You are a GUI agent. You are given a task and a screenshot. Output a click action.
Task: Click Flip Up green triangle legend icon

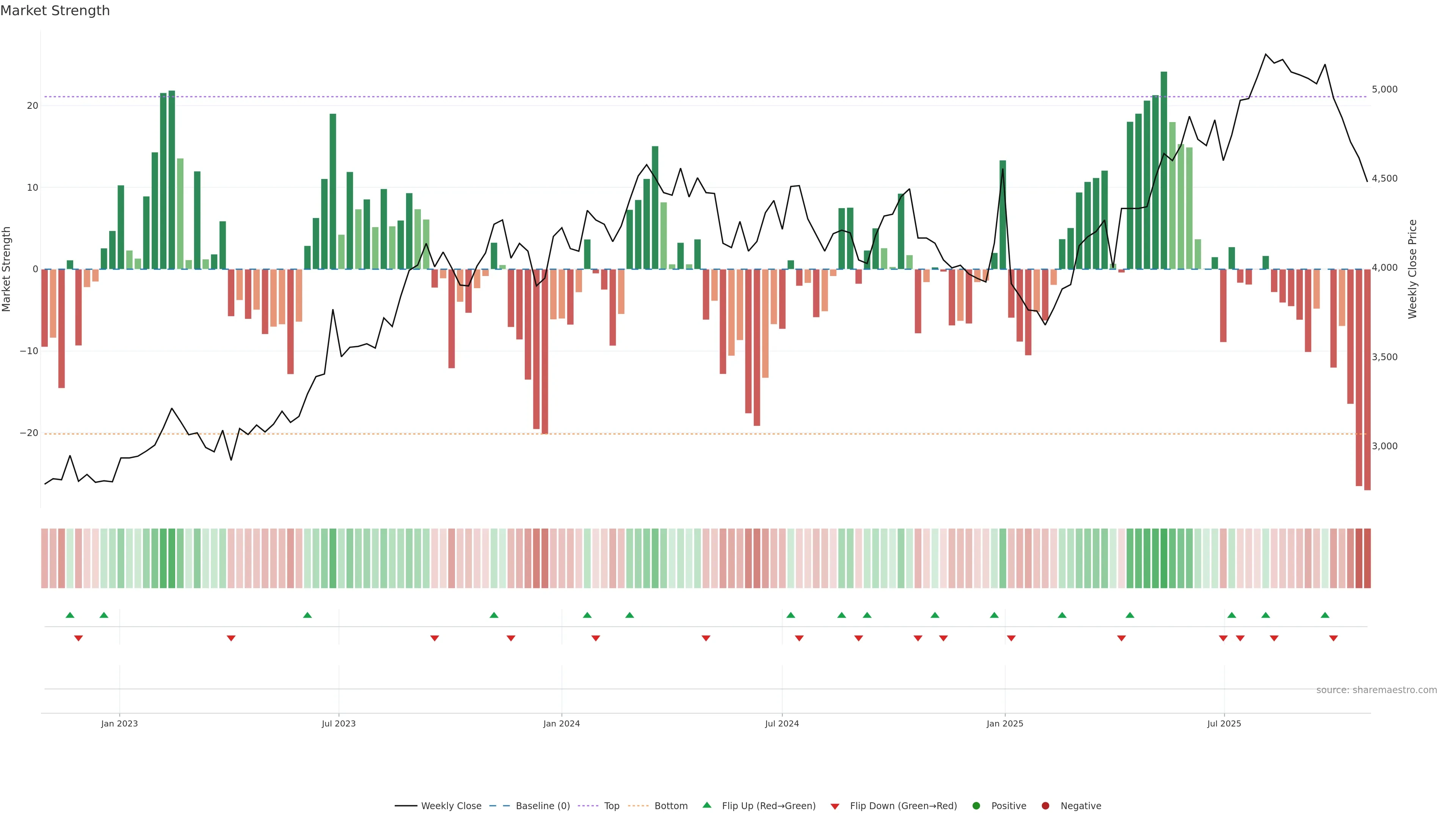pos(706,805)
